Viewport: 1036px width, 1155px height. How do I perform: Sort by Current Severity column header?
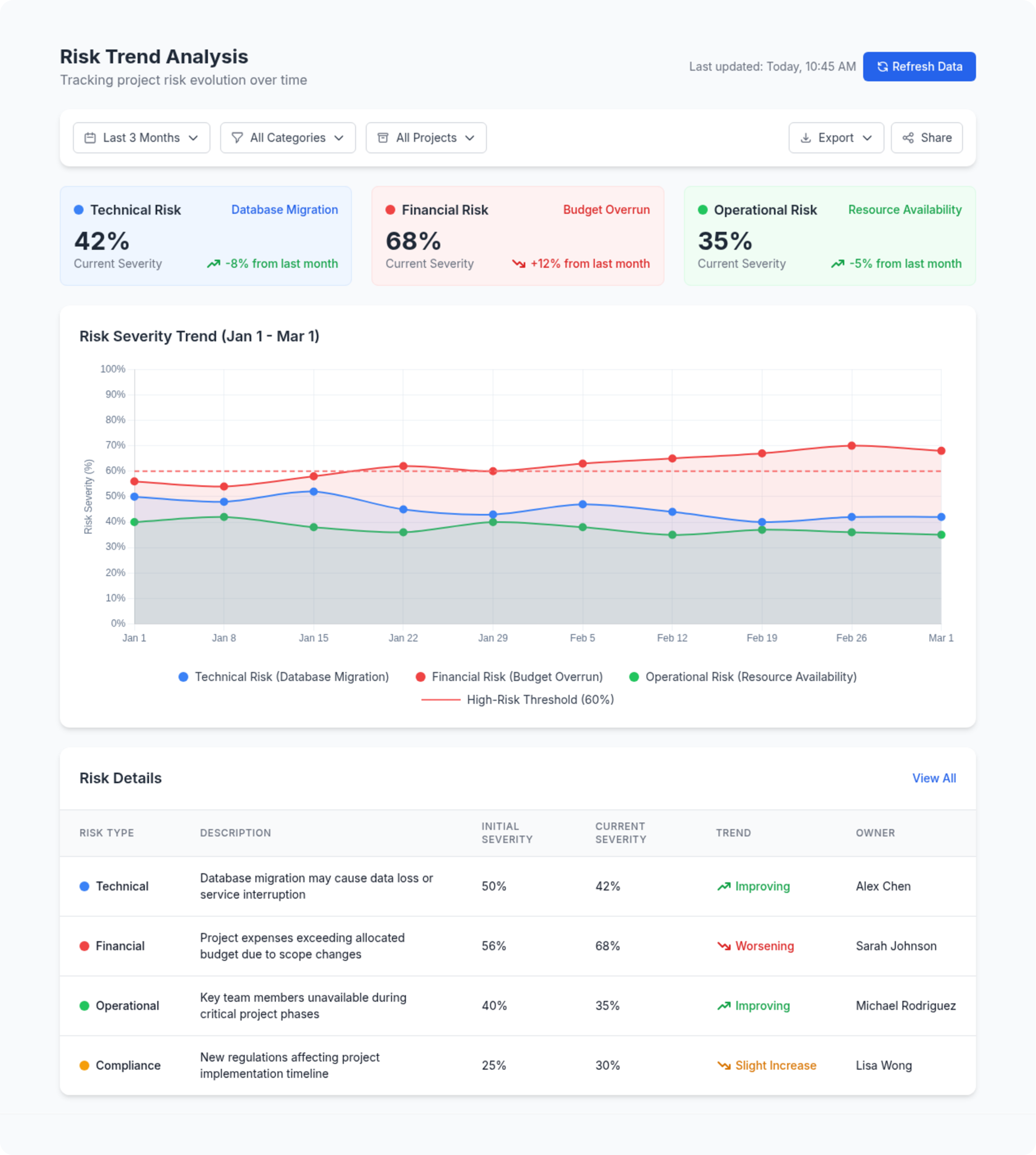pyautogui.click(x=620, y=833)
